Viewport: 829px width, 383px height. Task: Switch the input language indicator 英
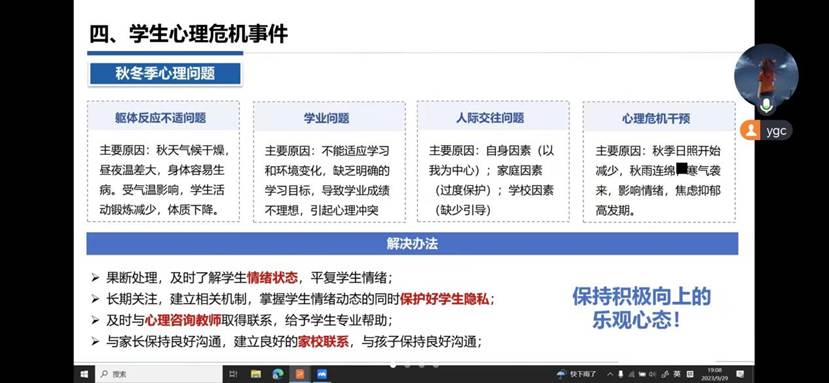[676, 374]
